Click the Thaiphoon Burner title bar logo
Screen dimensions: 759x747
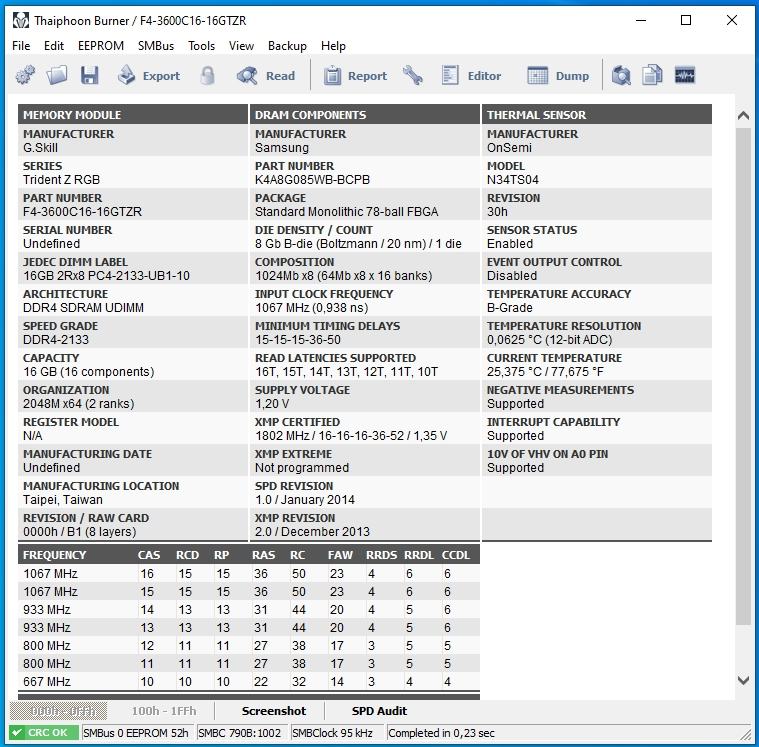(21, 20)
